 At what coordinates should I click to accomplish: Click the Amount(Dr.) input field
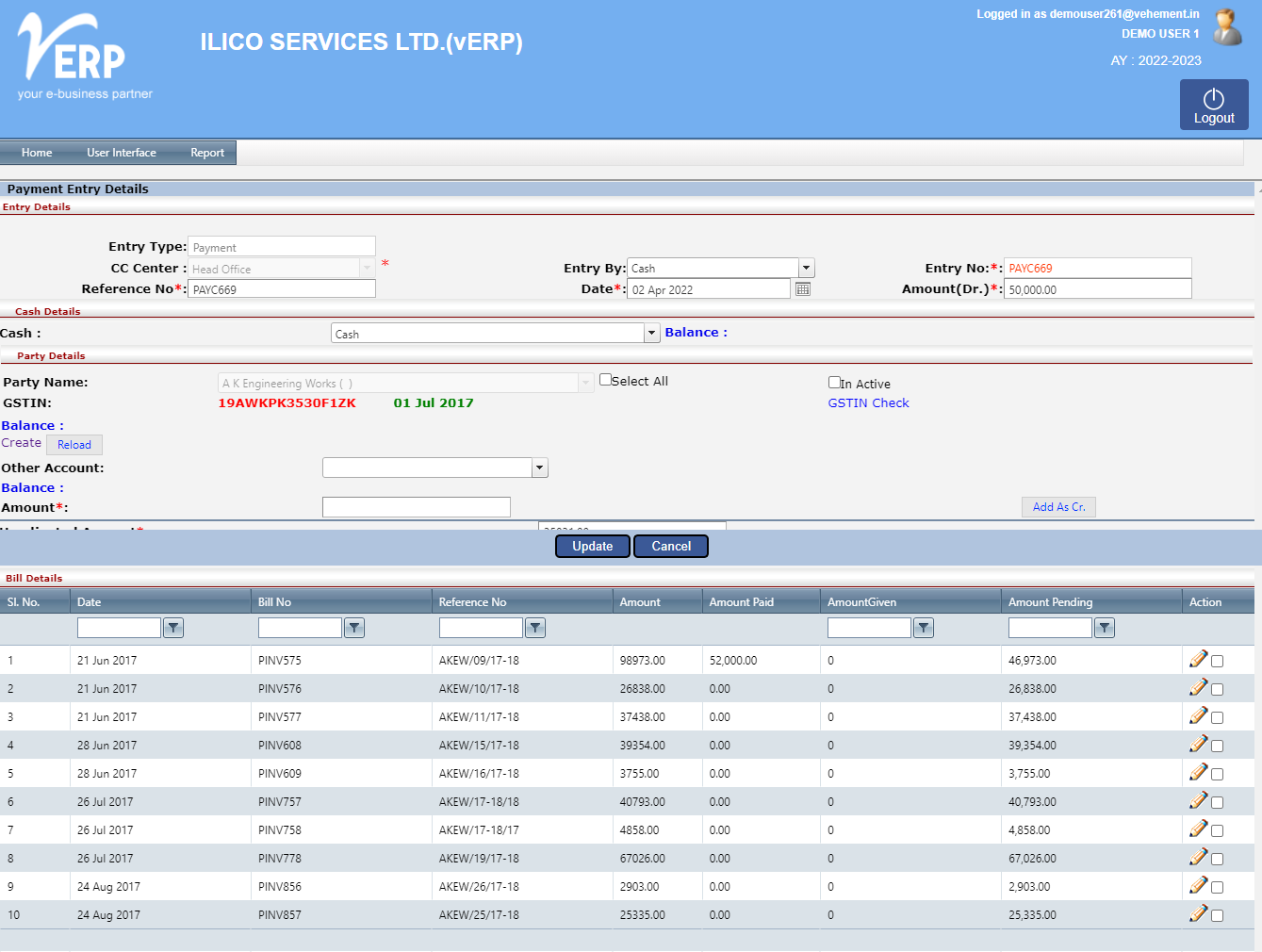(1098, 289)
